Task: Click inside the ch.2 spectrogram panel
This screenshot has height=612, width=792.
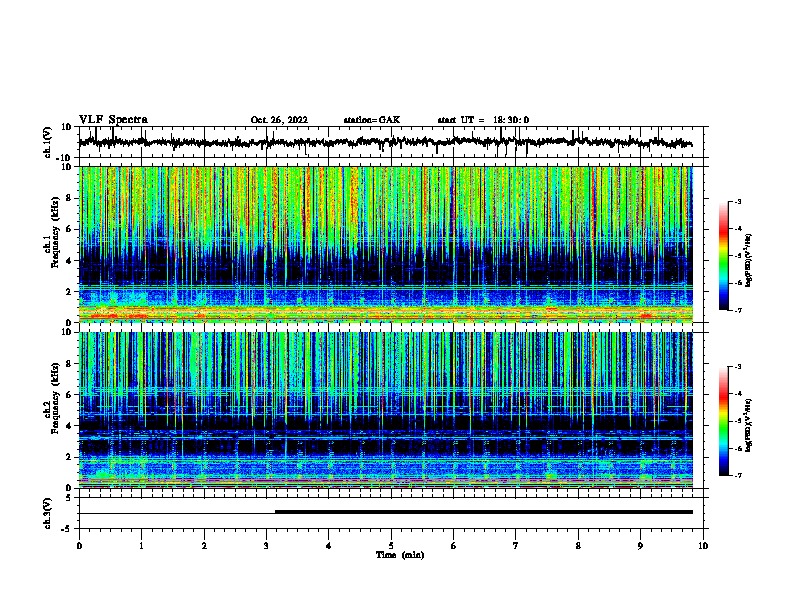Action: coord(386,410)
